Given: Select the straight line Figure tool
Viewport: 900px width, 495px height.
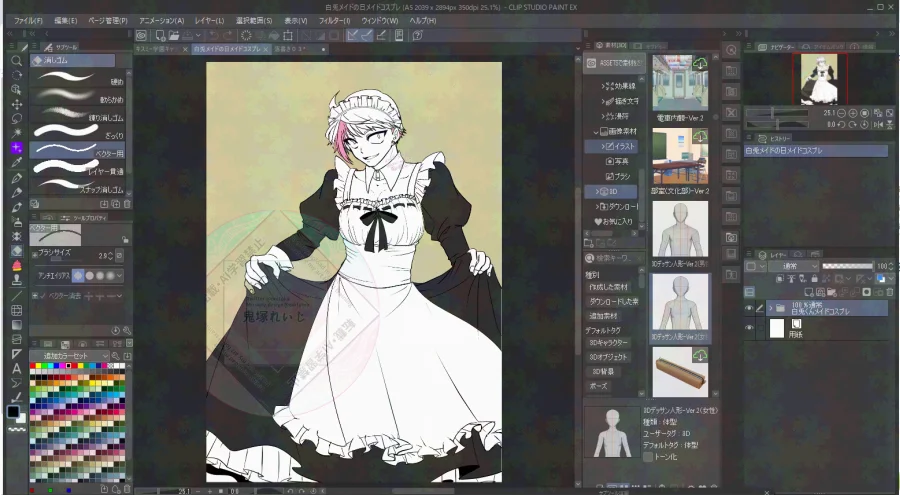Looking at the screenshot, I should pyautogui.click(x=17, y=295).
